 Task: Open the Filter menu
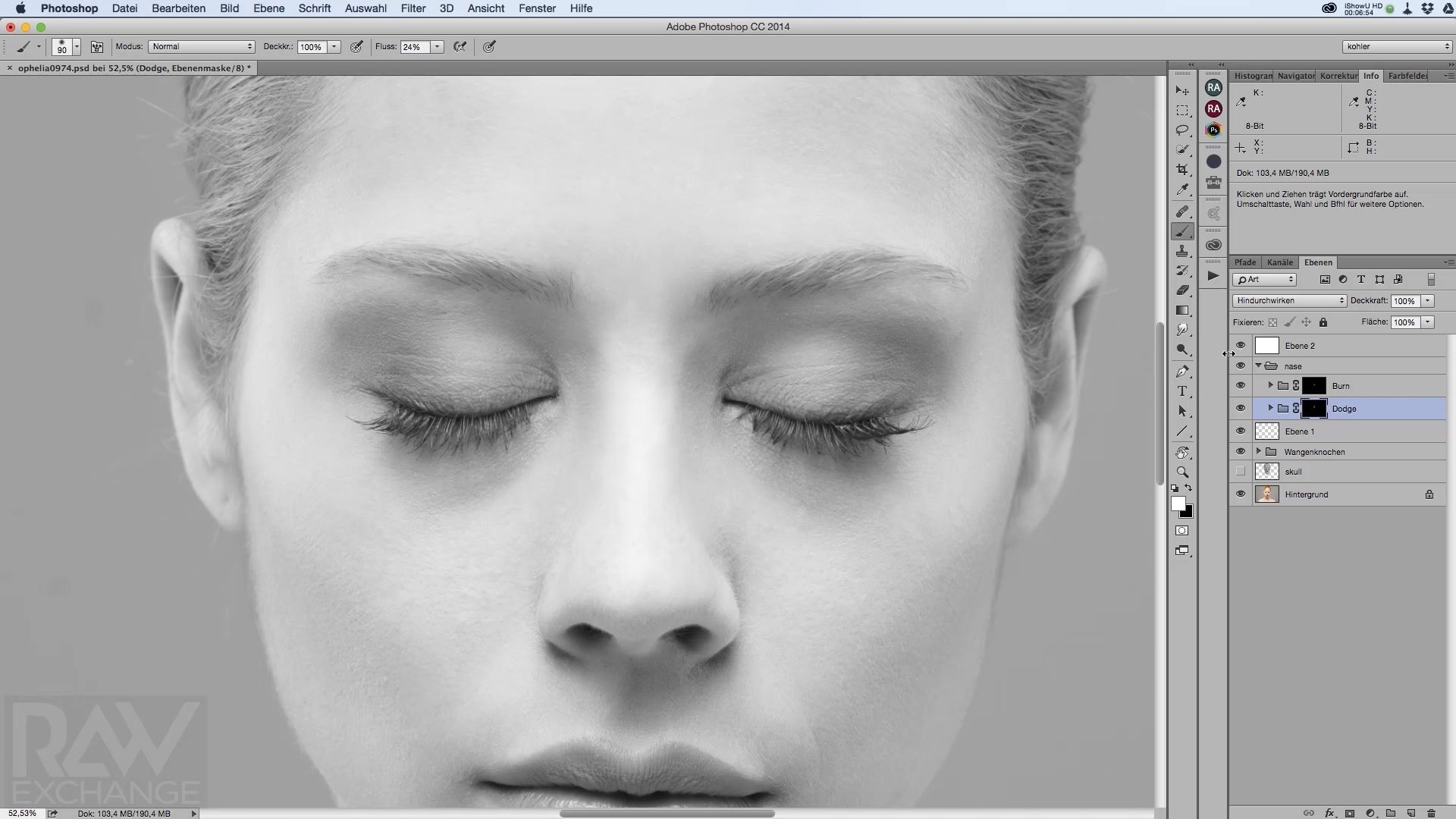[x=413, y=8]
